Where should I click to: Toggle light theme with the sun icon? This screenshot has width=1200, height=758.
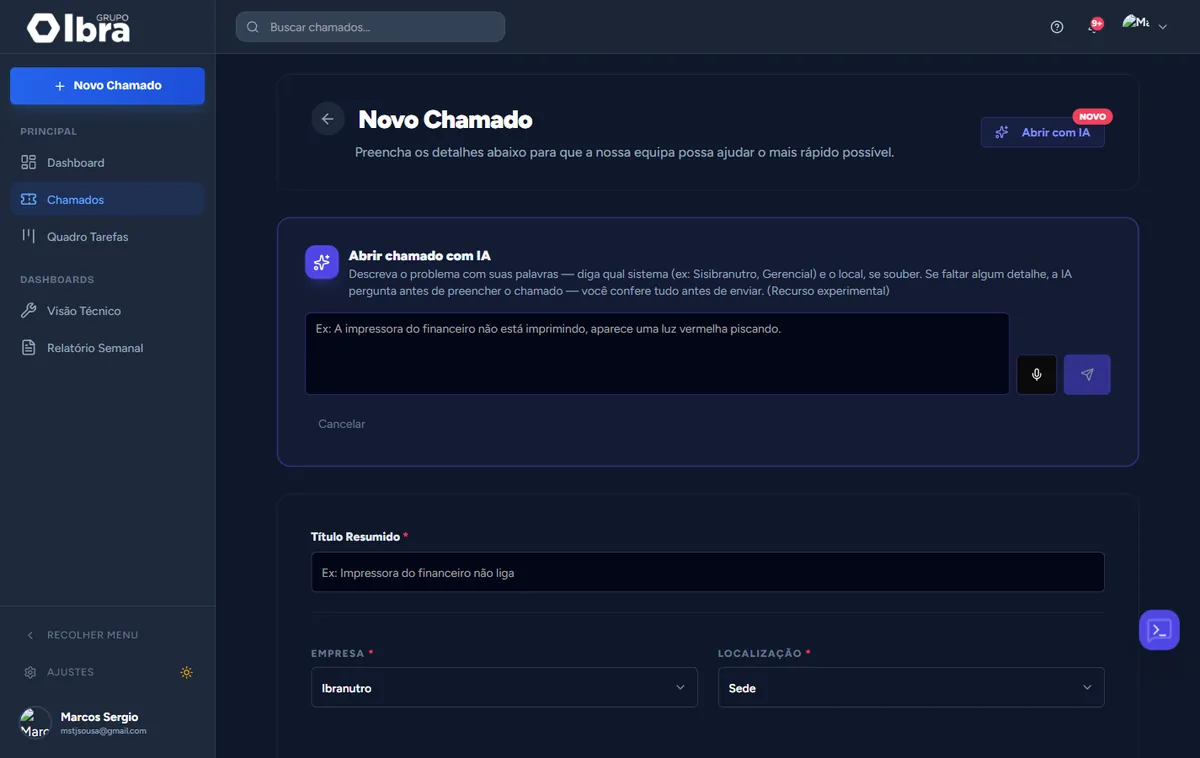(x=186, y=672)
